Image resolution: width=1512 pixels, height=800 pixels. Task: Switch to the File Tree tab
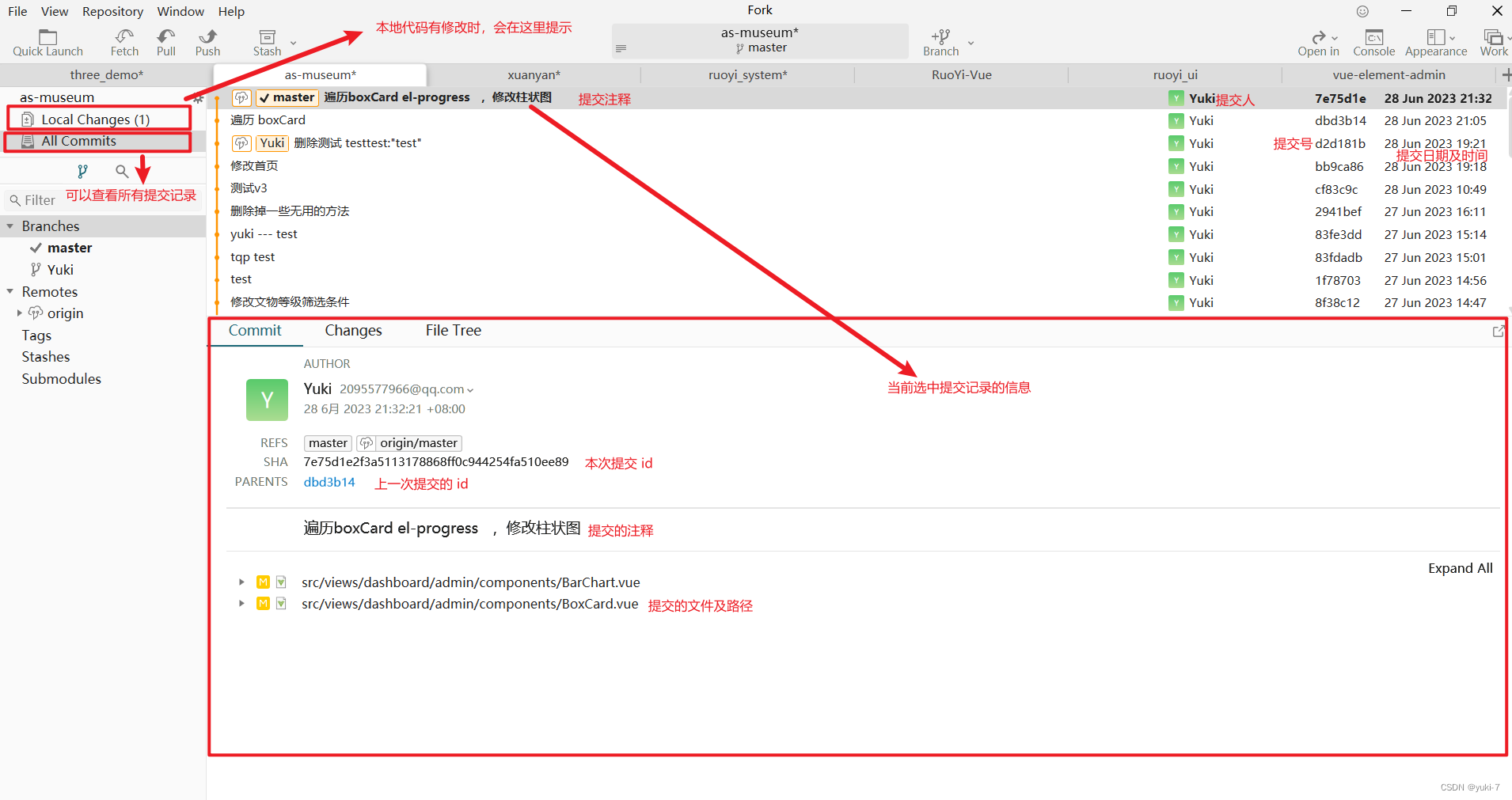tap(453, 331)
